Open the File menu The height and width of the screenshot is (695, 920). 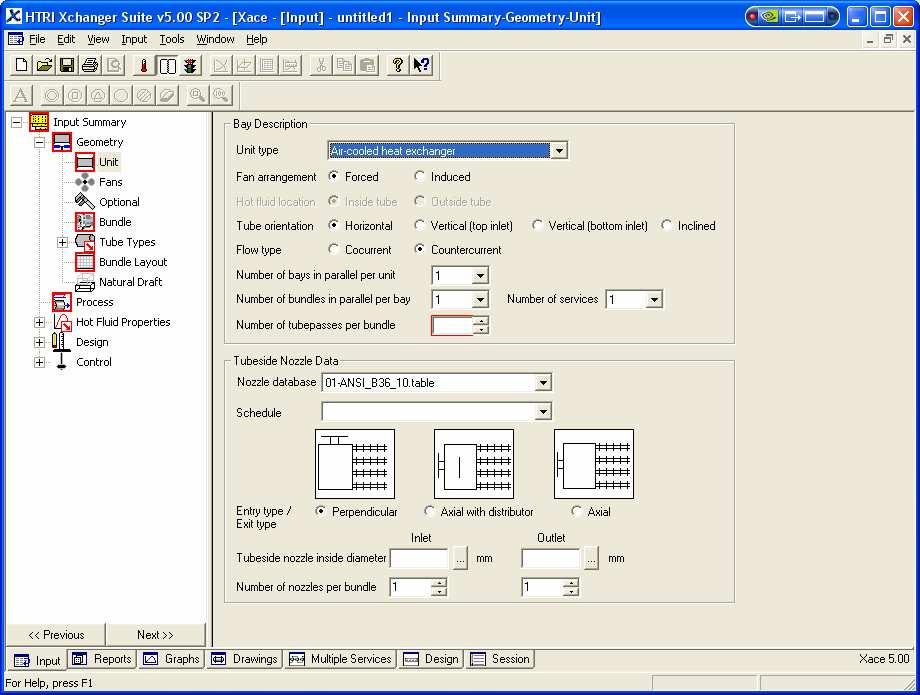pyautogui.click(x=37, y=39)
